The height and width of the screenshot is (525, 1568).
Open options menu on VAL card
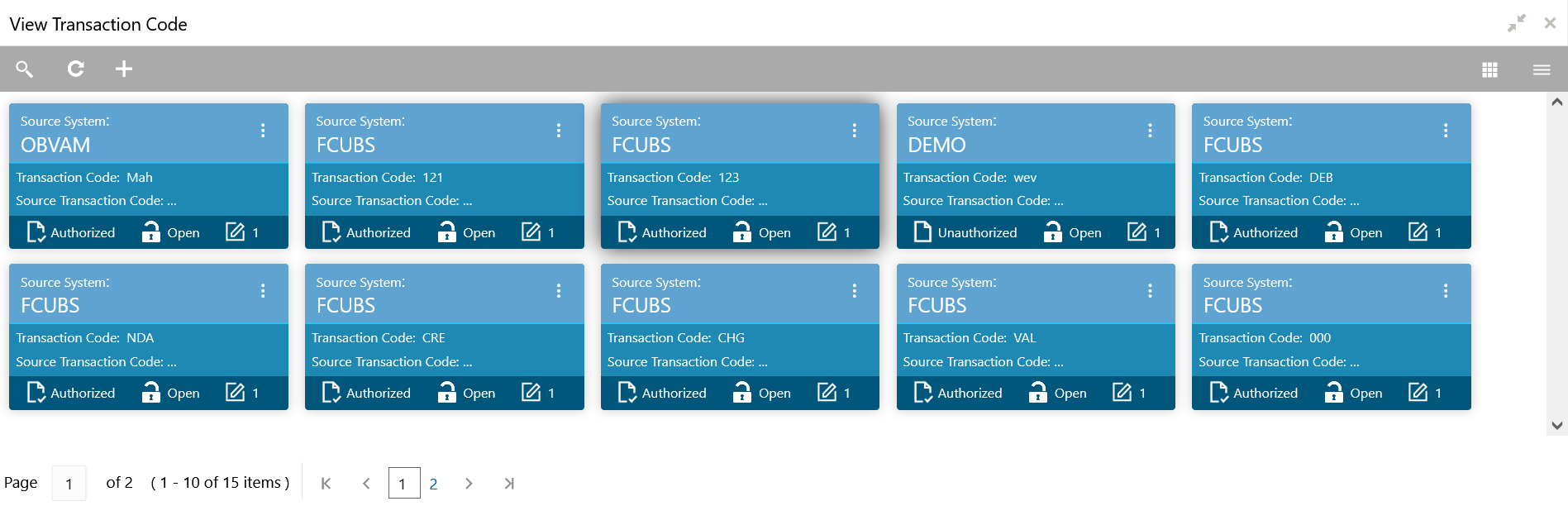[1150, 291]
